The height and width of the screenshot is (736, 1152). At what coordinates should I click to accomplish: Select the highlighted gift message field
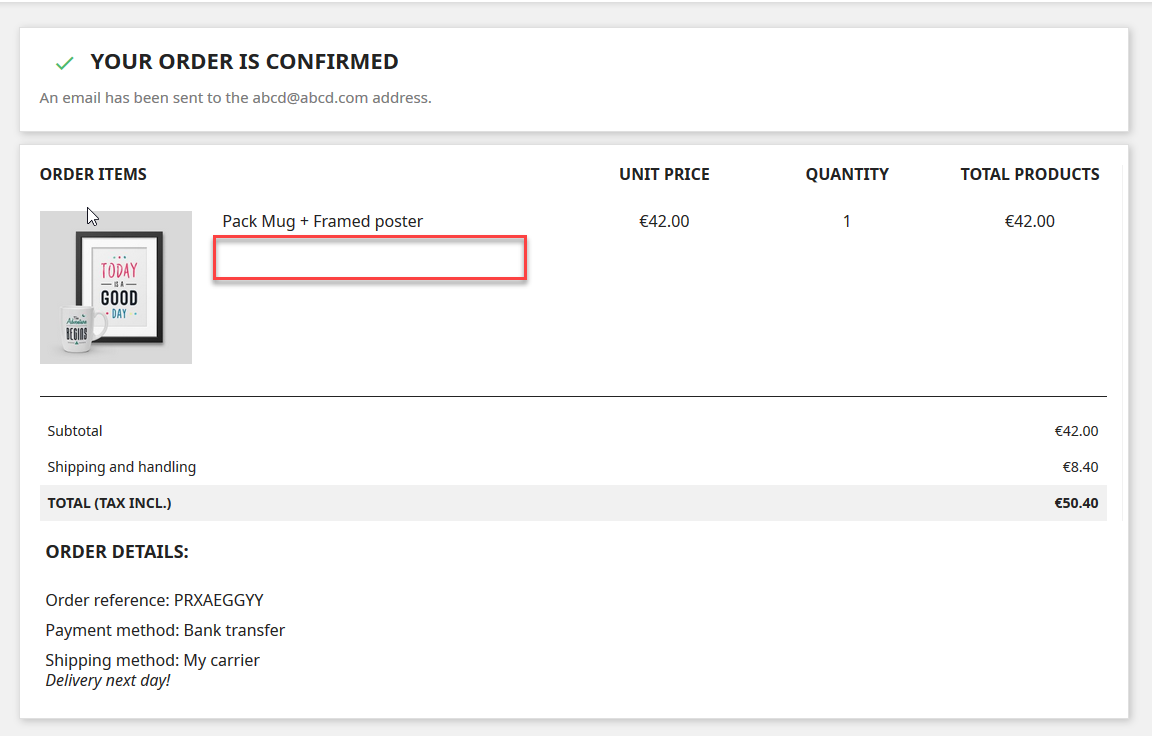[x=369, y=258]
